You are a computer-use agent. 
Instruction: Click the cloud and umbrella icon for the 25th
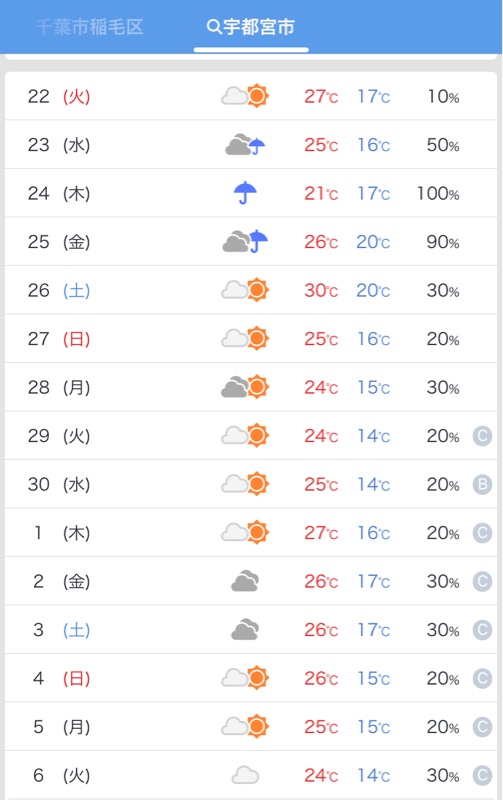click(x=245, y=241)
